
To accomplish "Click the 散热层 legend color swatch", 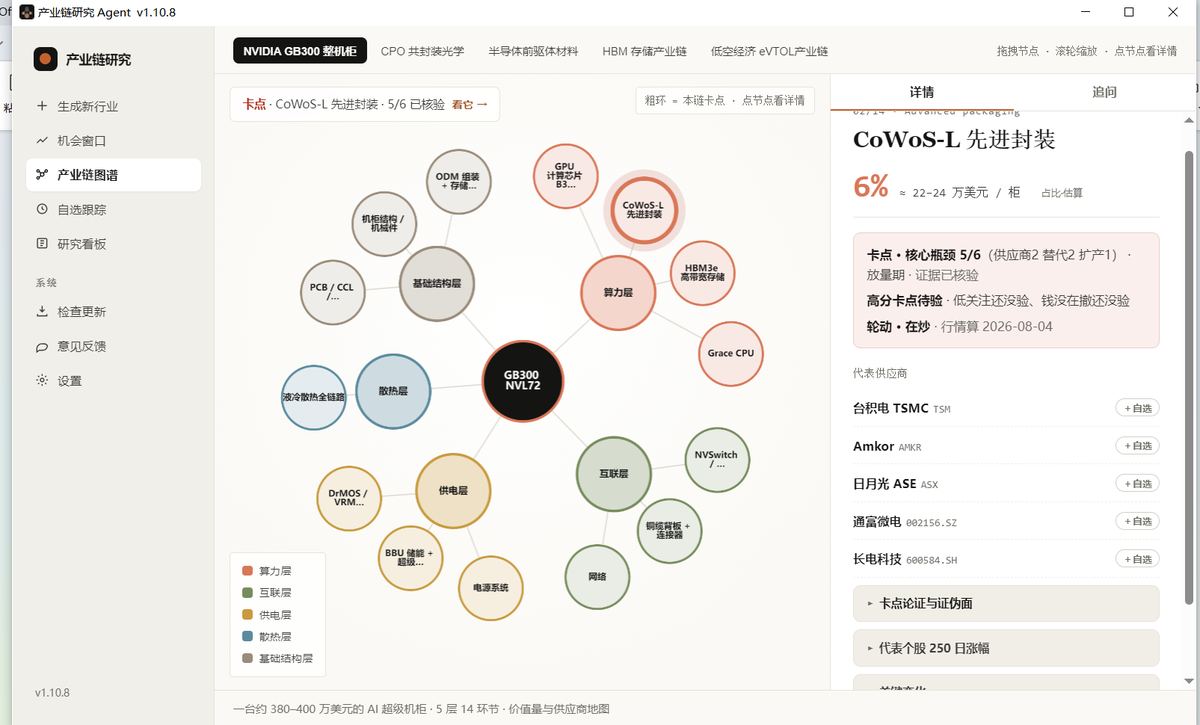I will [x=247, y=636].
